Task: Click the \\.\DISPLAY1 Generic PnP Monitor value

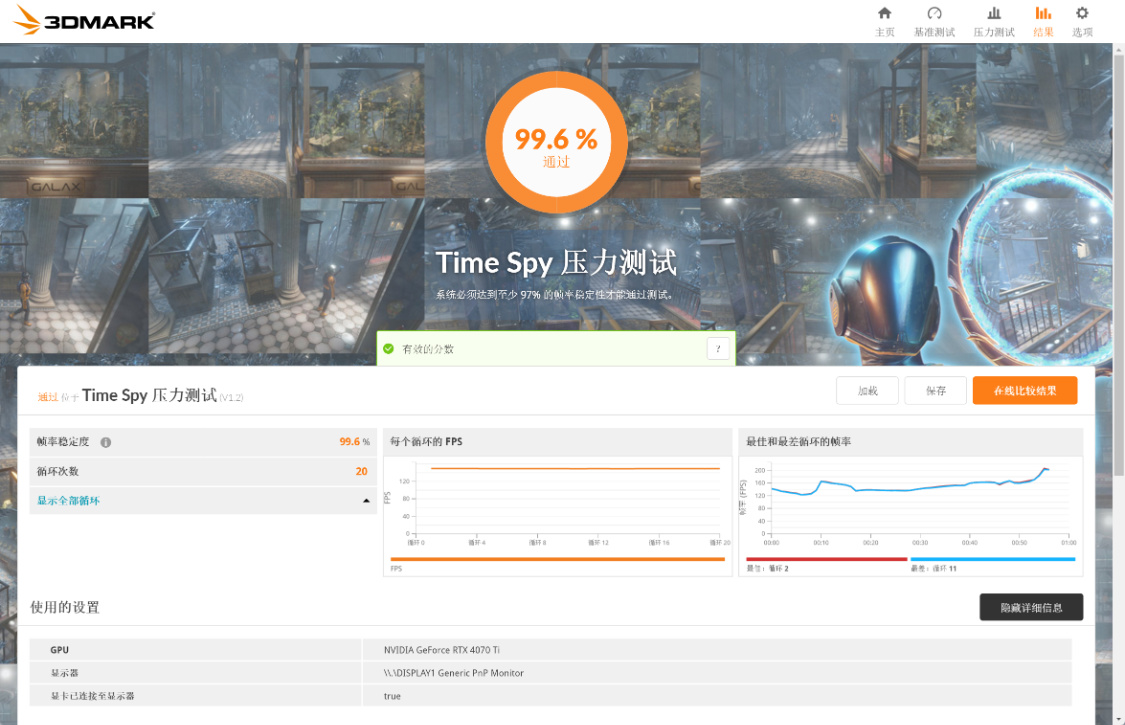Action: pos(453,673)
